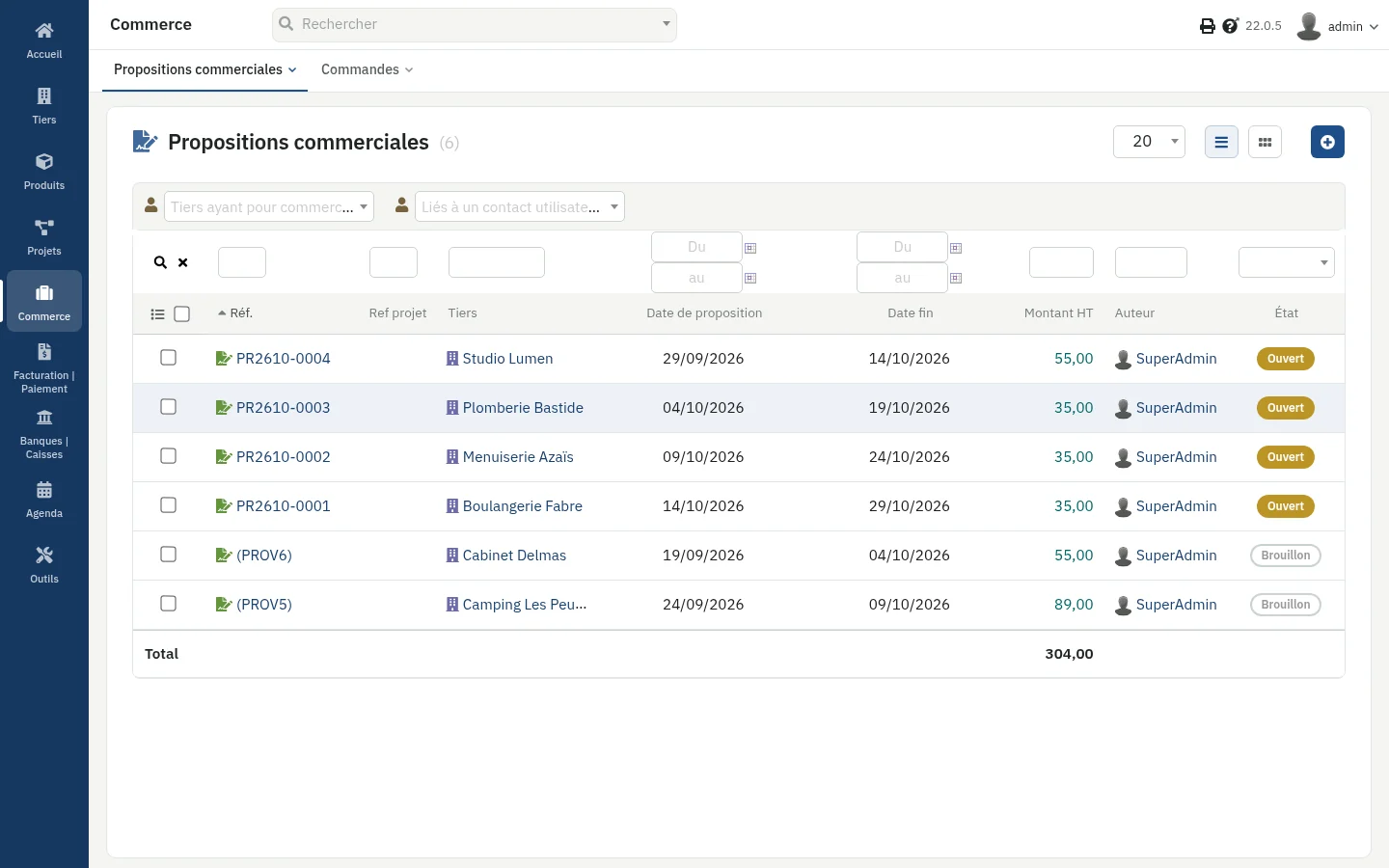Check the box for PR2610-0004
The width and height of the screenshot is (1389, 868).
(x=168, y=358)
